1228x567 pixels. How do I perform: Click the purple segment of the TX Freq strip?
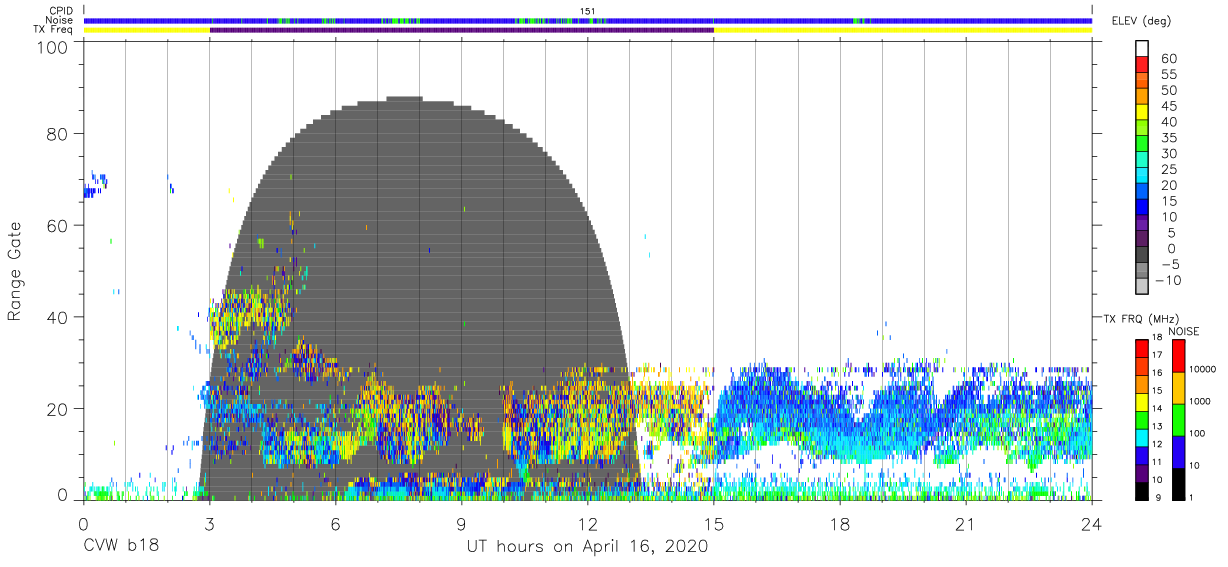(462, 30)
